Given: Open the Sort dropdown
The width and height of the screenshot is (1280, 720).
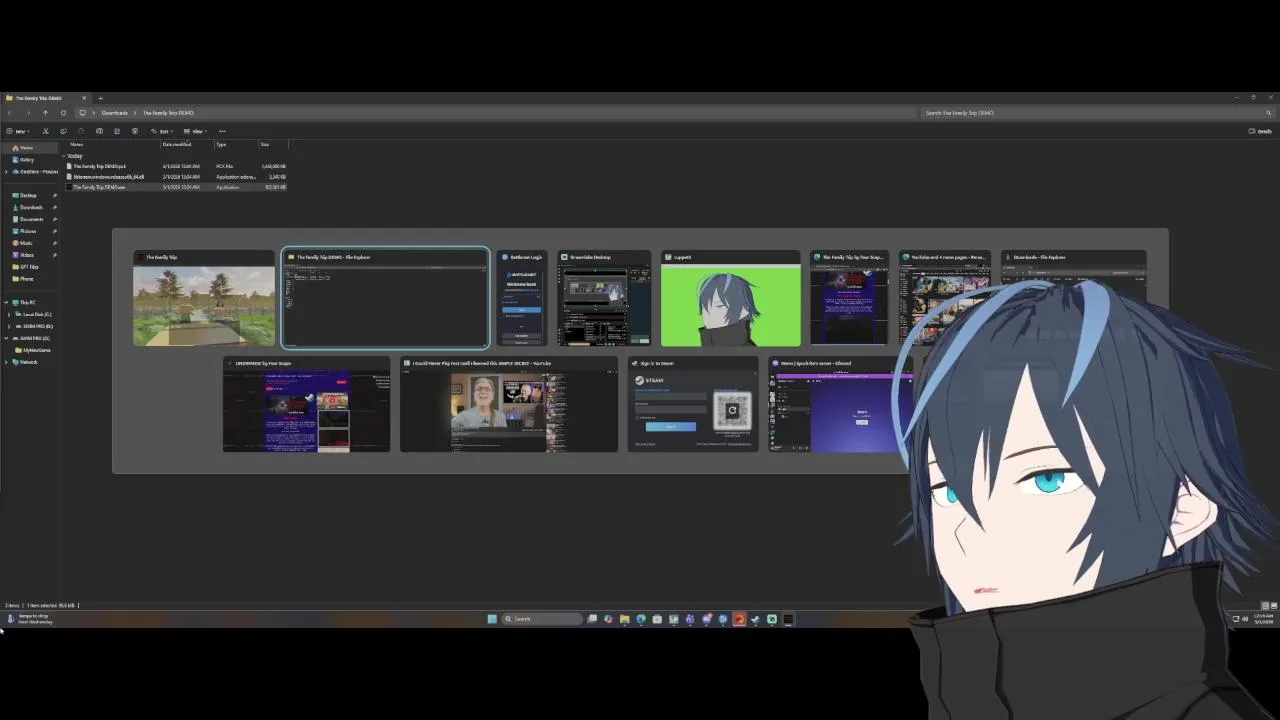Looking at the screenshot, I should point(162,131).
